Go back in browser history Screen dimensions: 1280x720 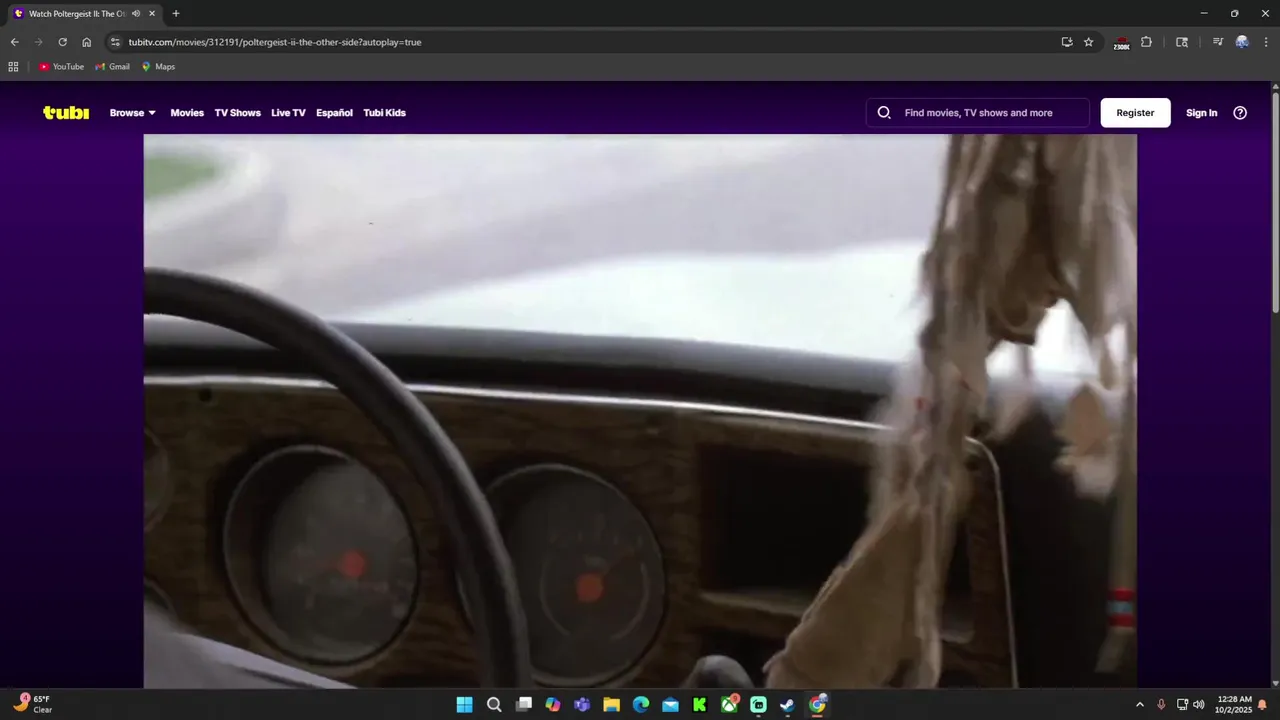point(14,42)
